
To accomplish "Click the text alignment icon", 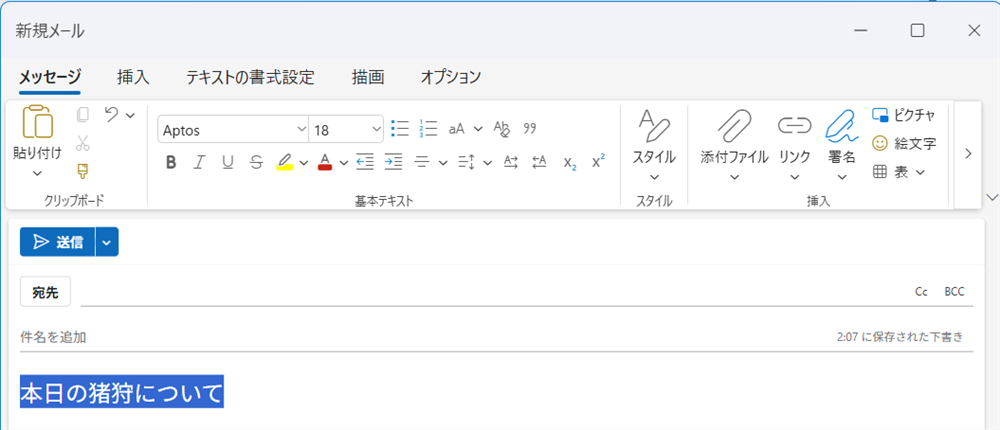I will [x=422, y=162].
